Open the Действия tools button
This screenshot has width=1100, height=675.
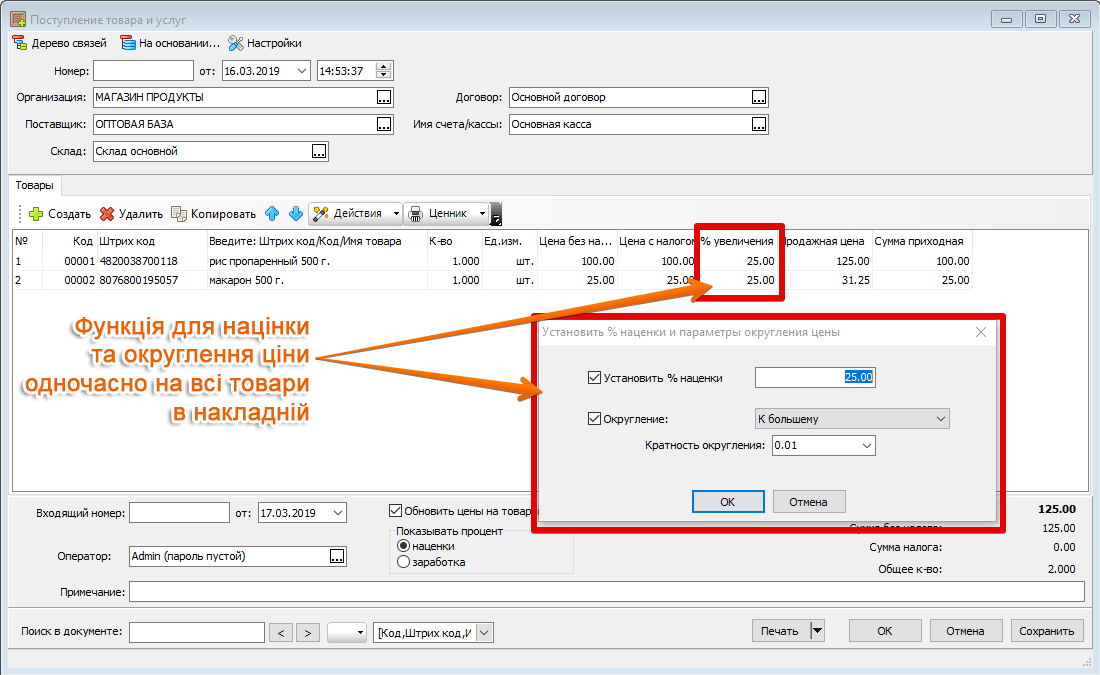[x=349, y=213]
